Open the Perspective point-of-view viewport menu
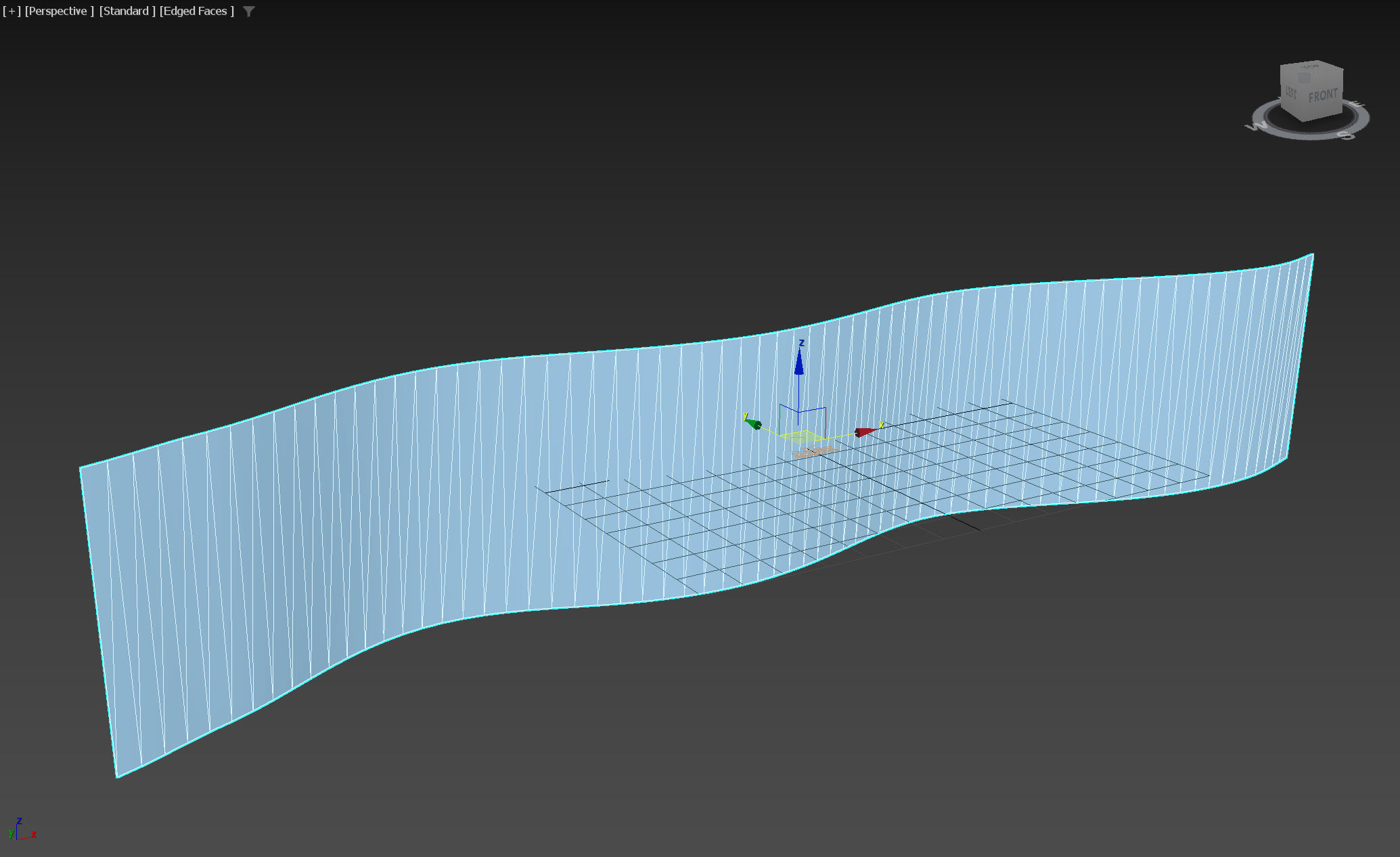The height and width of the screenshot is (857, 1400). pyautogui.click(x=59, y=11)
